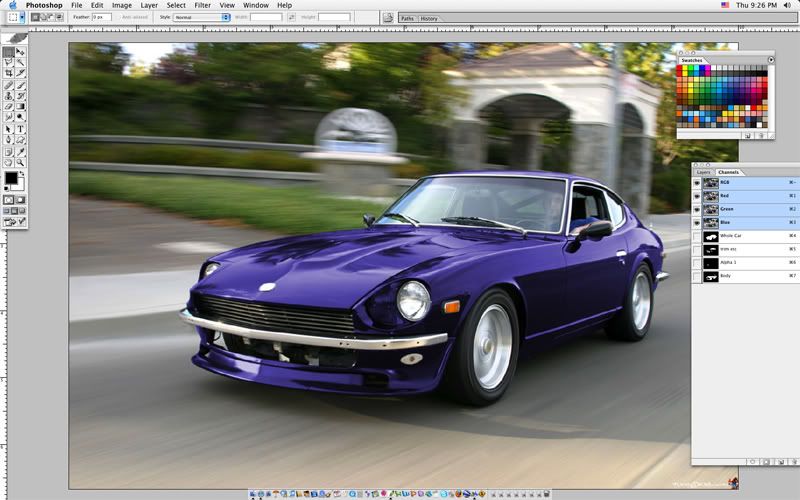
Task: Select the Rectangular Marquee tool
Action: 9,51
